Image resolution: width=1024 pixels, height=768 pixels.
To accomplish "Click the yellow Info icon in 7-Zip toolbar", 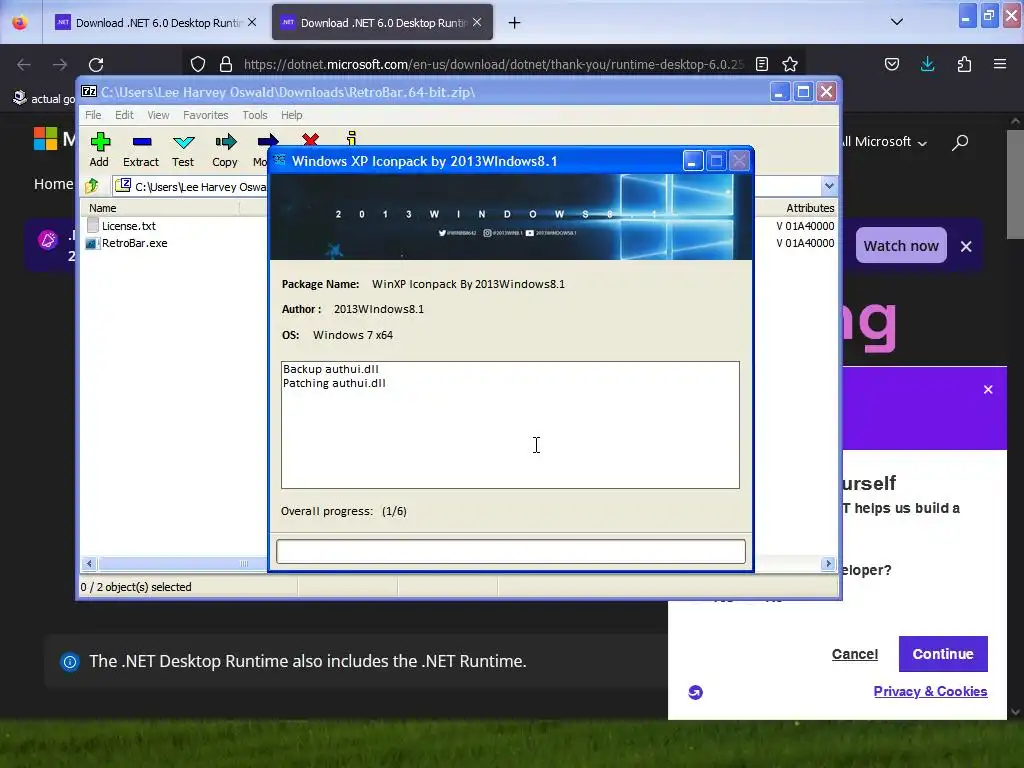I will click(351, 138).
